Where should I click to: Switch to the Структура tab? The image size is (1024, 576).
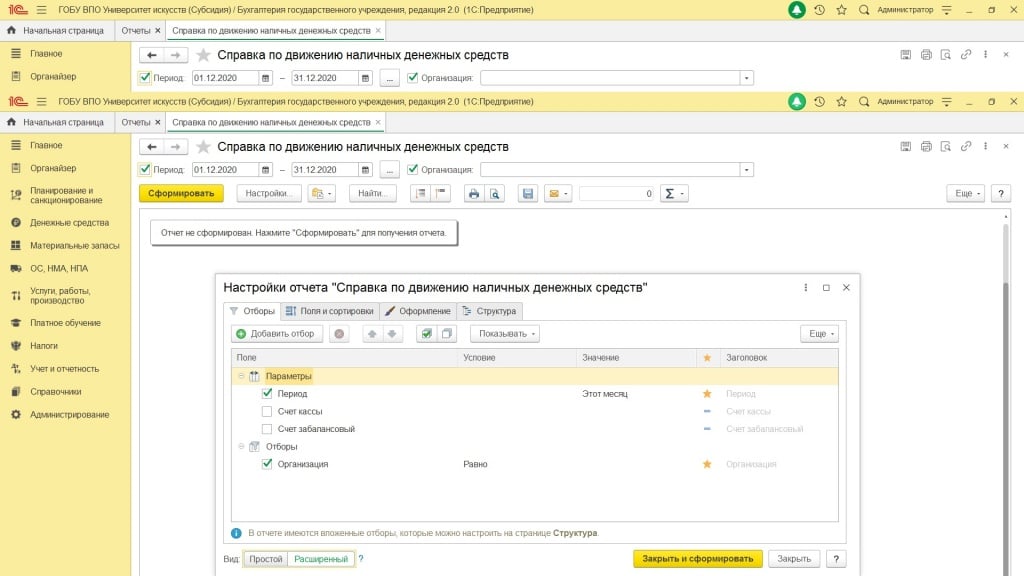489,311
